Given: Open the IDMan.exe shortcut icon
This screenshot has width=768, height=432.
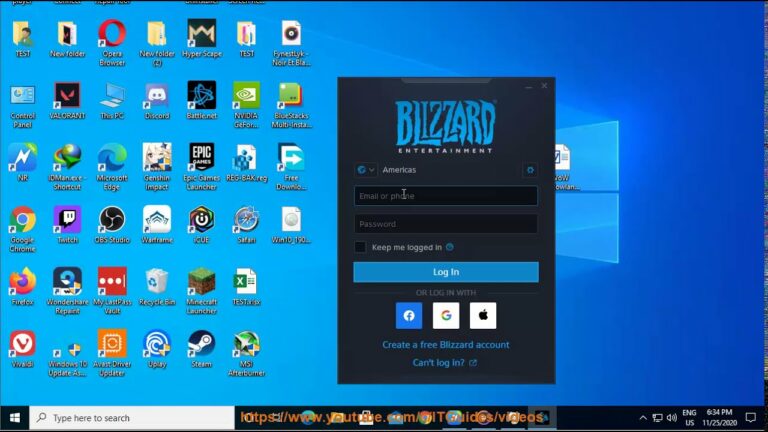Looking at the screenshot, I should pyautogui.click(x=67, y=167).
